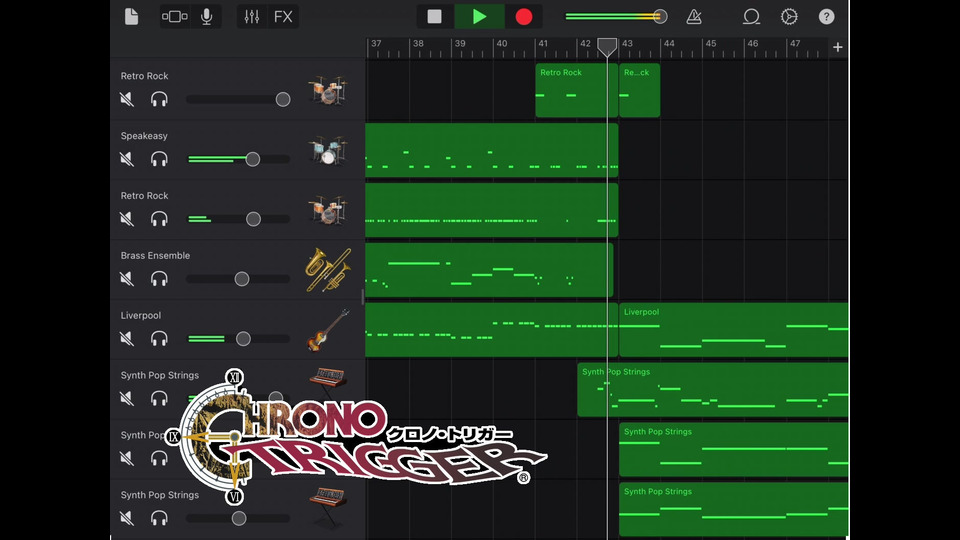Select the bottom Synth Pop Strings region
This screenshot has width=960, height=540.
point(733,509)
